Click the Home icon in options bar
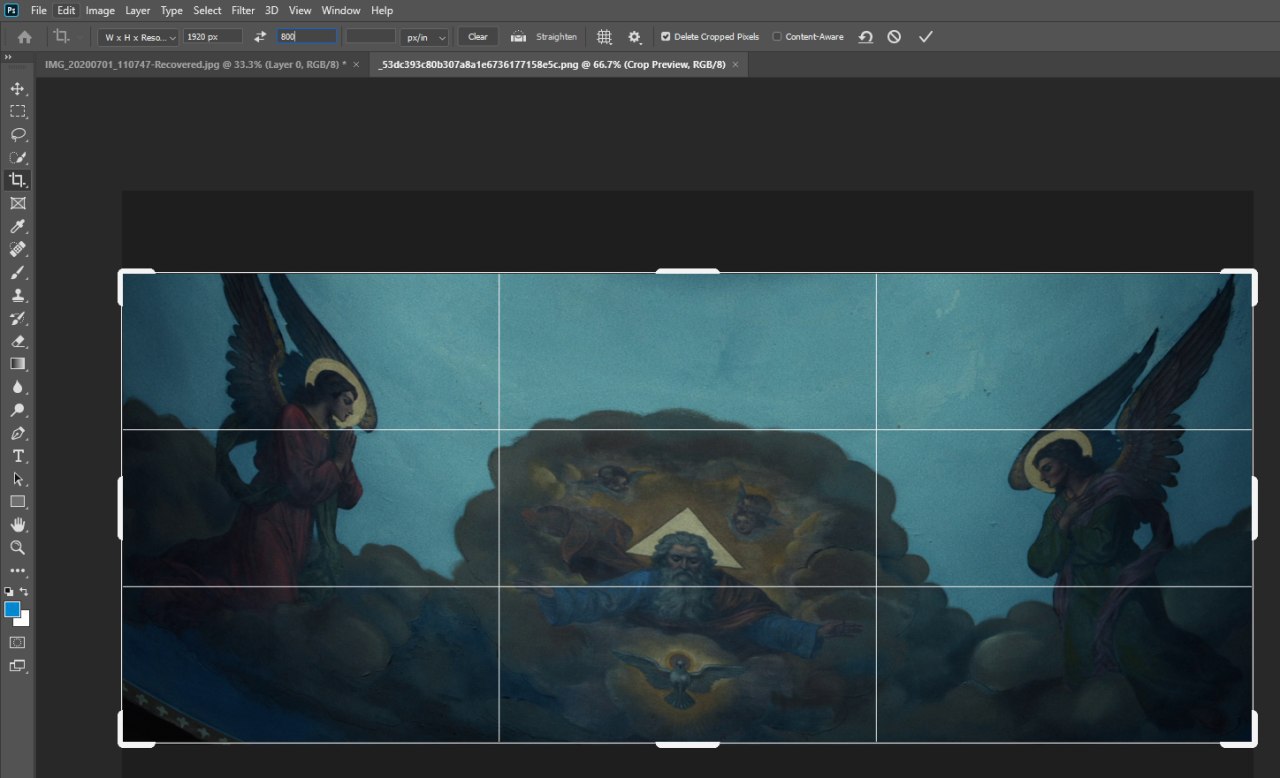 [24, 37]
